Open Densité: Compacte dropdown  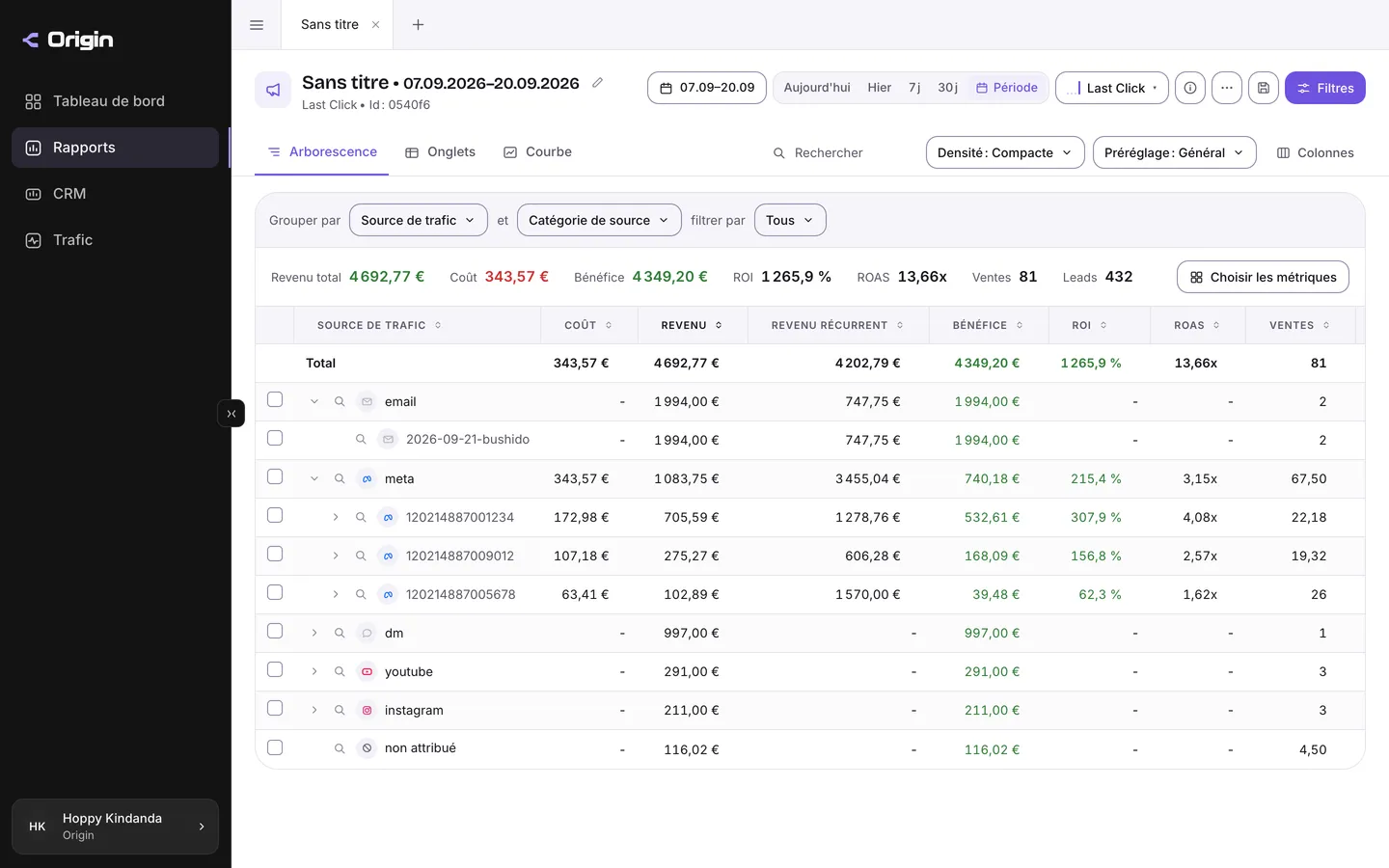pos(1005,152)
